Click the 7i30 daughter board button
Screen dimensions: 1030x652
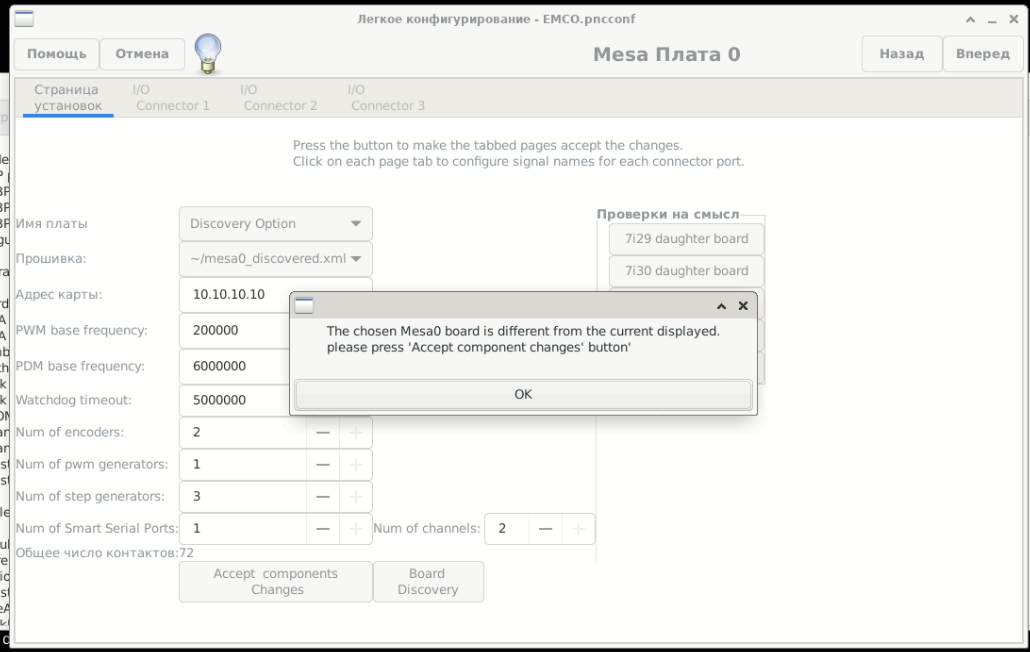point(686,271)
